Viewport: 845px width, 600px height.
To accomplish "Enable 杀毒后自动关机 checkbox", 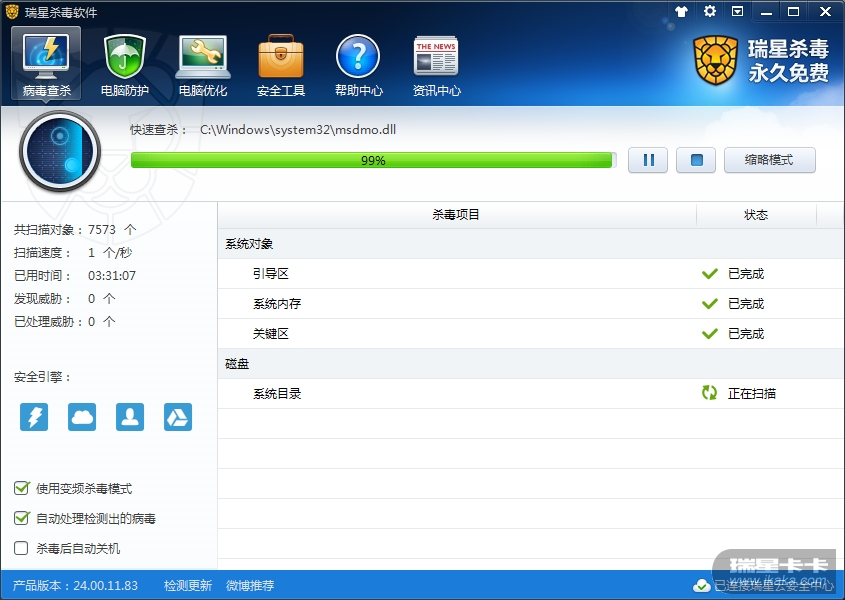I will click(x=21, y=548).
